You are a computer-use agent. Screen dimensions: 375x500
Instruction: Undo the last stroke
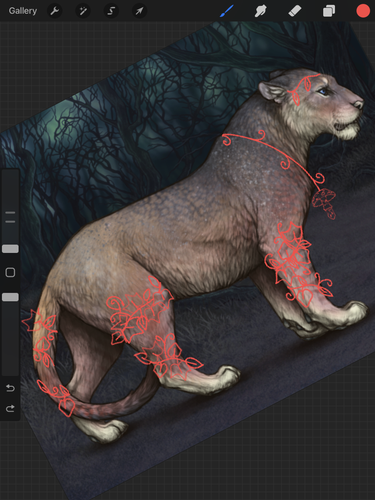[10, 388]
